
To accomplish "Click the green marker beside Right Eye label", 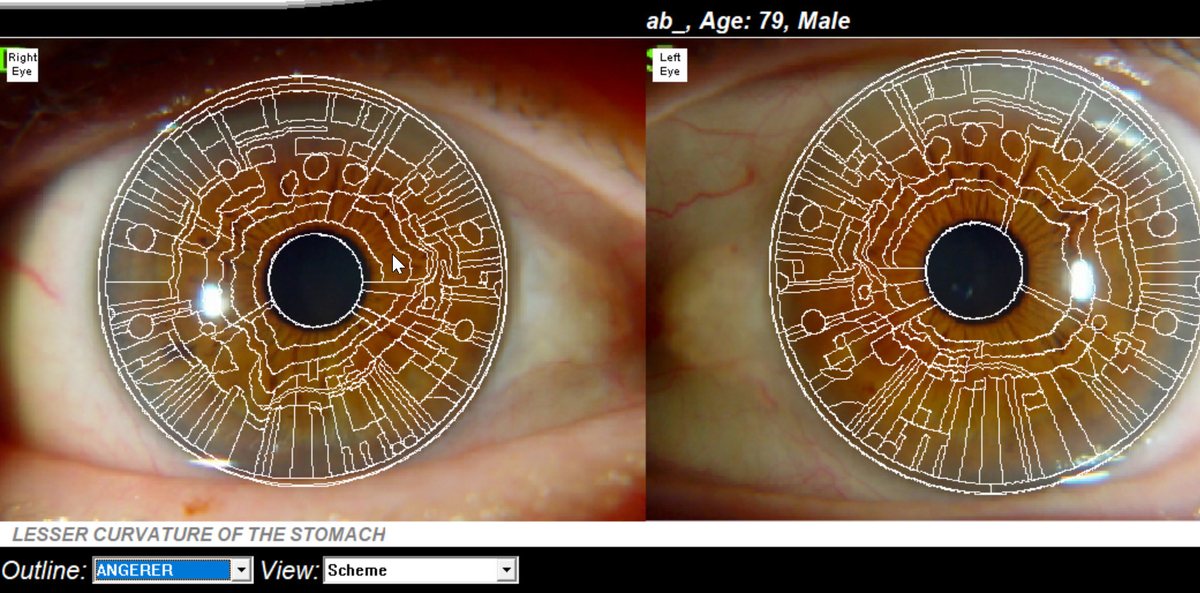I will [x=4, y=58].
